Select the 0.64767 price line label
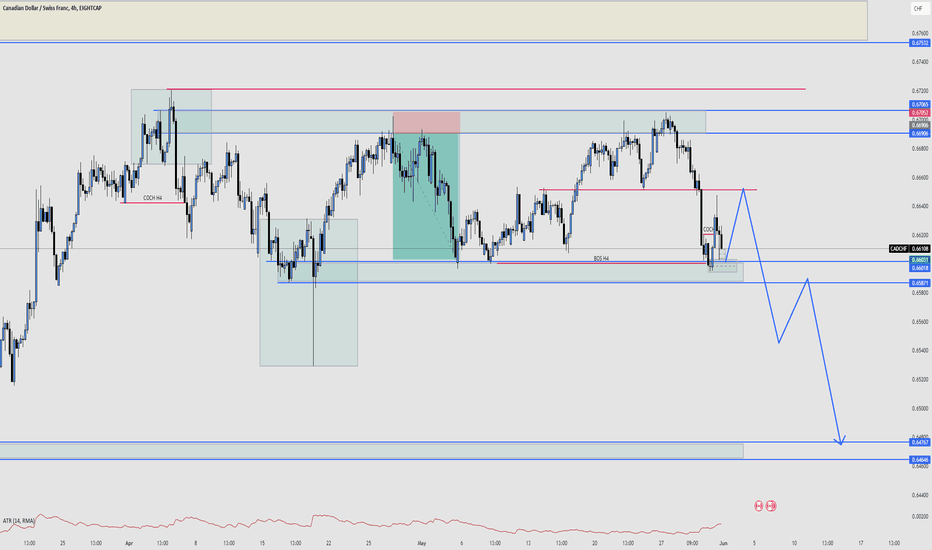The width and height of the screenshot is (932, 550). coord(920,442)
